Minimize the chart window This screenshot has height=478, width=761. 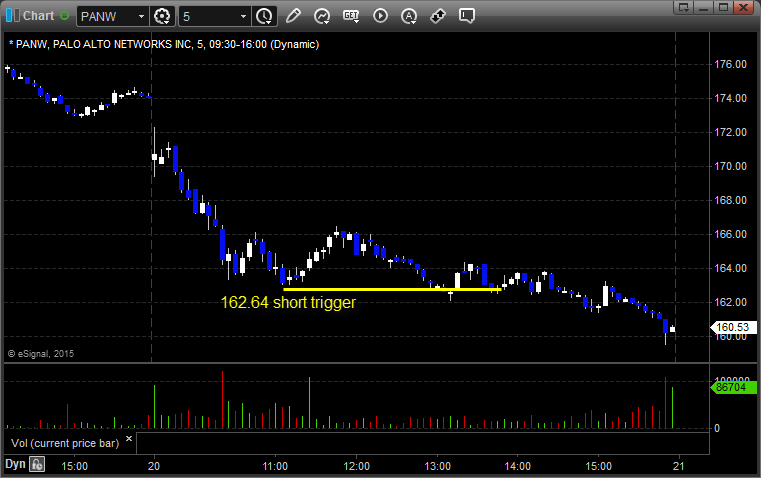(x=704, y=7)
